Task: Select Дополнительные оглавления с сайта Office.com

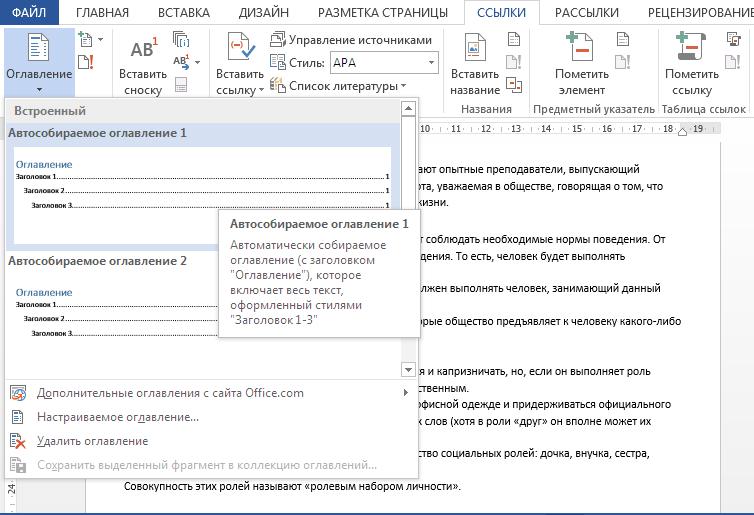Action: [x=211, y=393]
